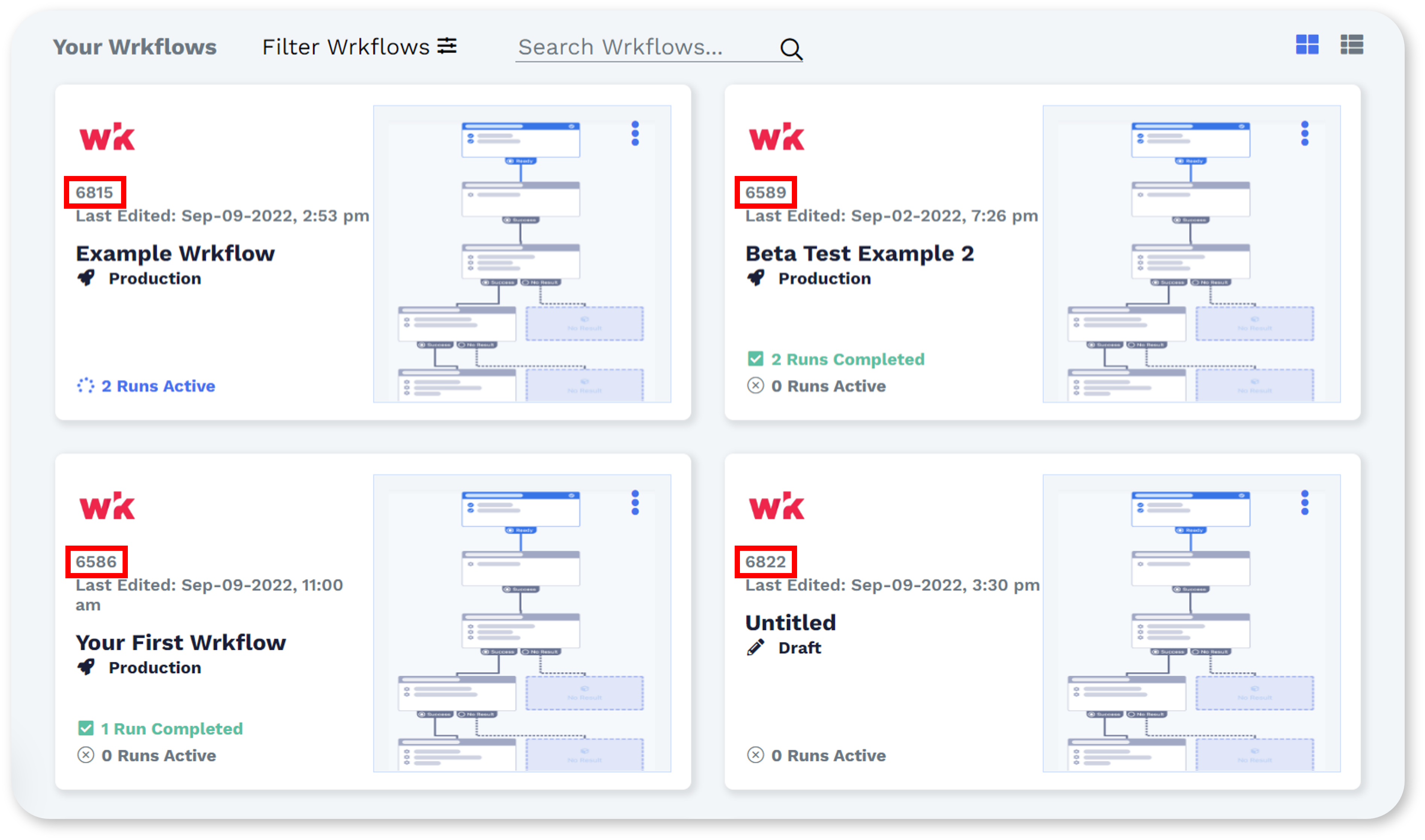Image resolution: width=1425 pixels, height=840 pixels.
Task: Click wk logo on Untitled card
Action: click(x=776, y=505)
